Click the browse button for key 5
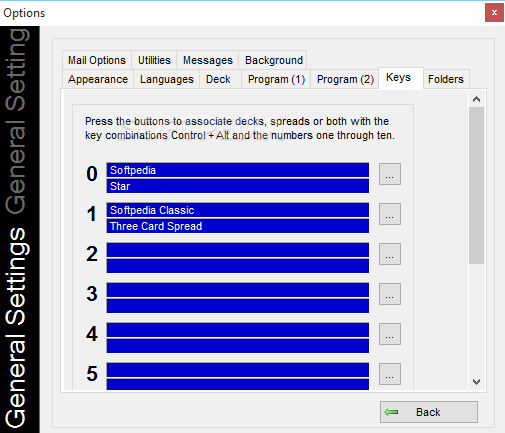 click(x=390, y=374)
